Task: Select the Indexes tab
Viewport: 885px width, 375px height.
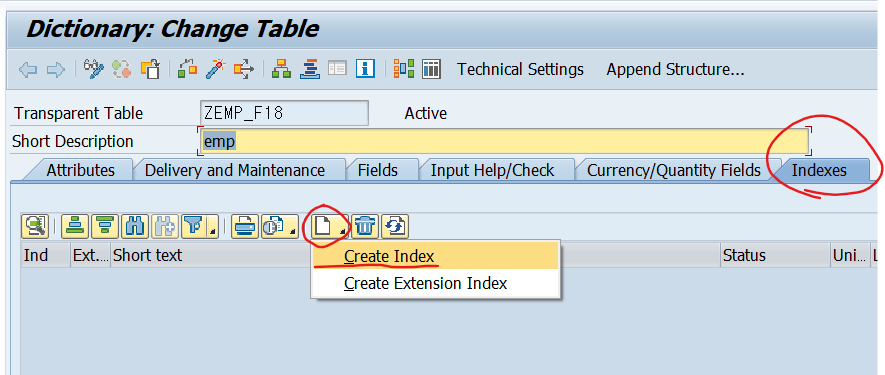Action: tap(820, 170)
